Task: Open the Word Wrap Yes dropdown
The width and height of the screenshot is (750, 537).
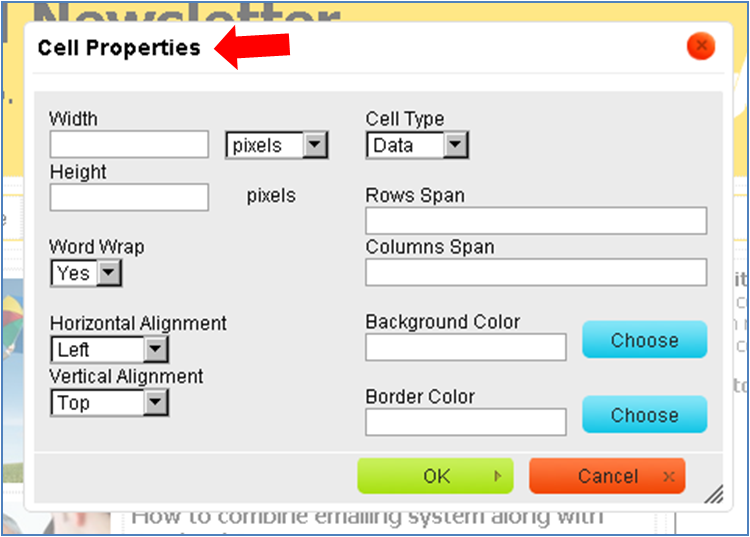Action: tap(86, 273)
